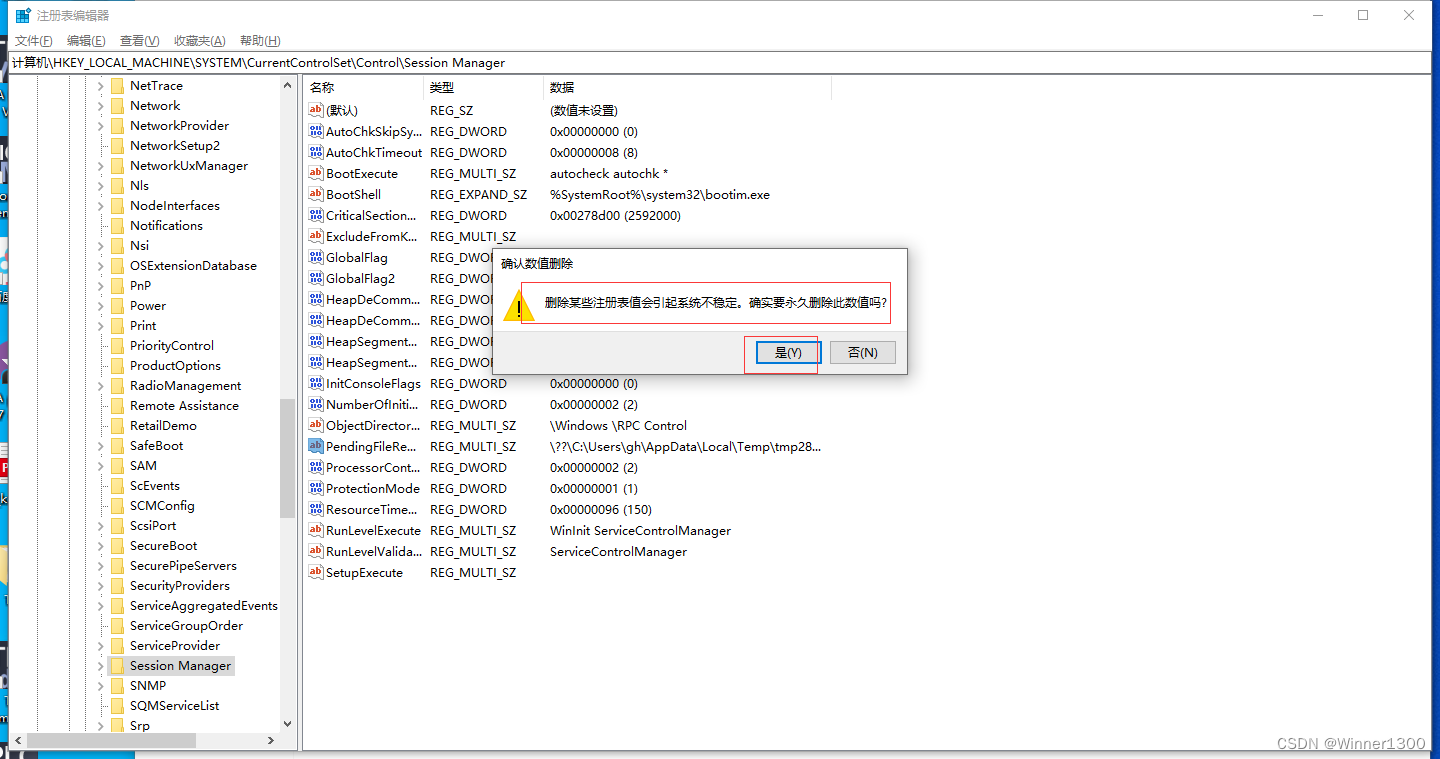Expand the NetworkProvider key
Screen dimensions: 1440x759
pos(101,126)
